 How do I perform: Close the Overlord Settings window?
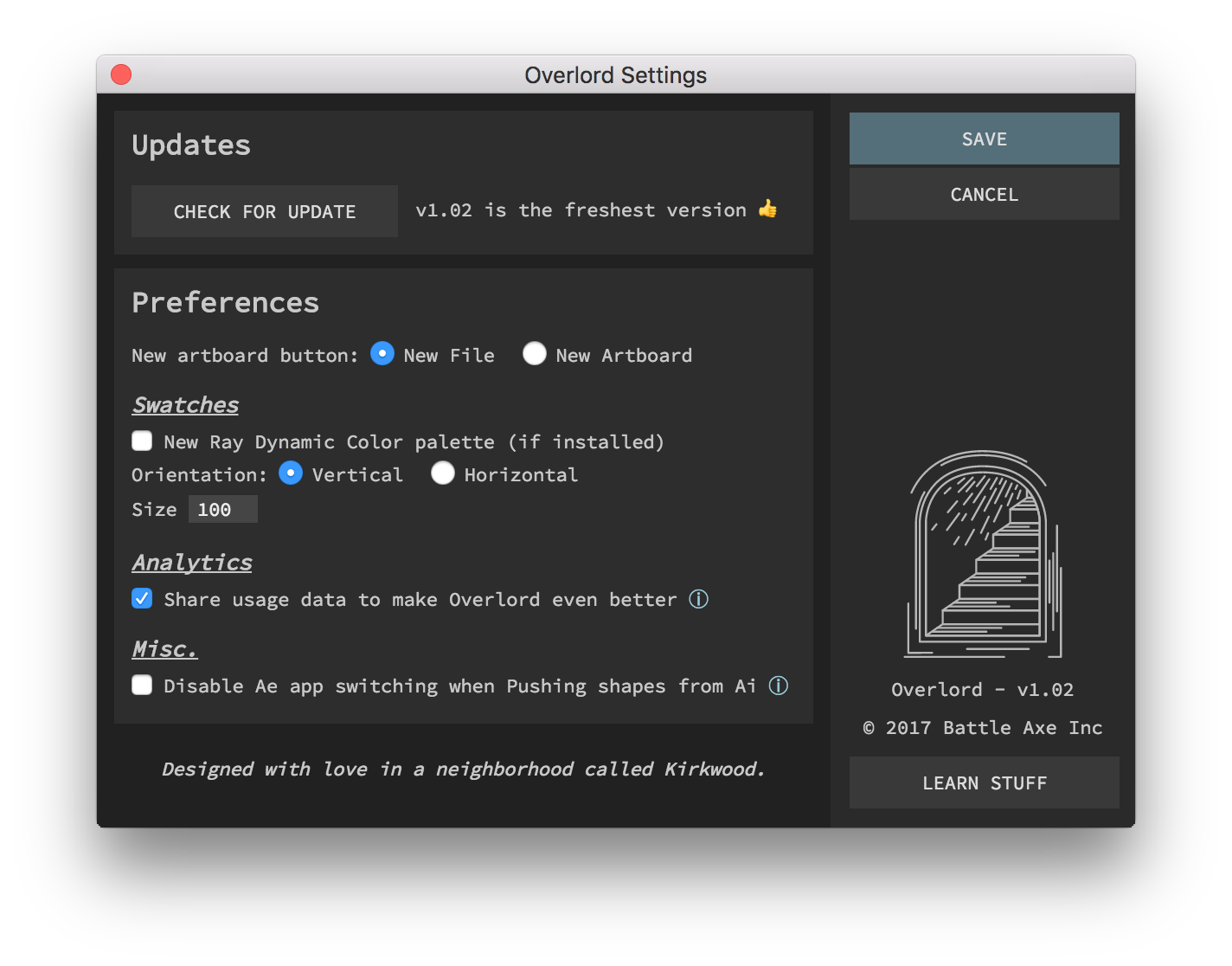click(x=121, y=74)
